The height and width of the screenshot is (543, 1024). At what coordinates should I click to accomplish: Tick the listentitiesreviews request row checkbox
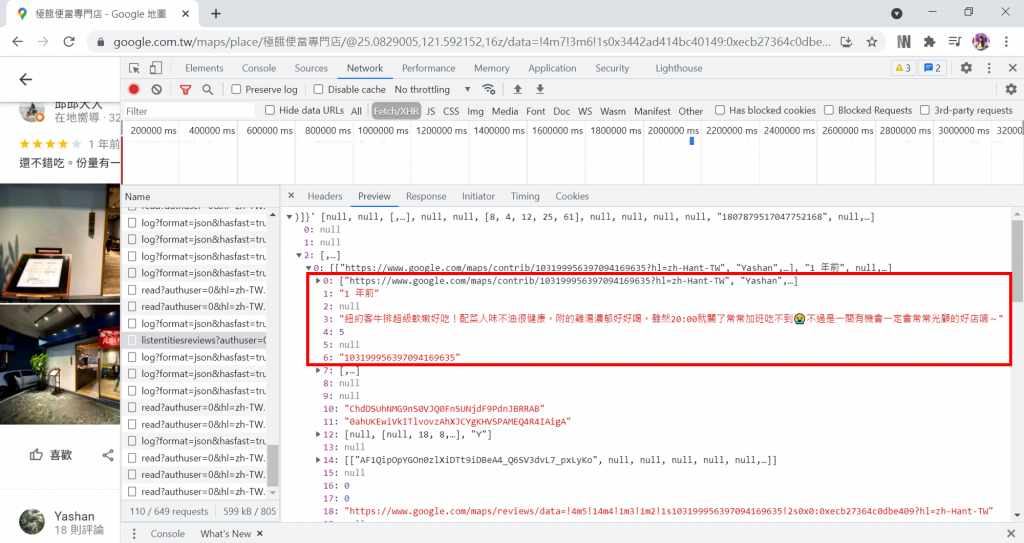[x=133, y=340]
